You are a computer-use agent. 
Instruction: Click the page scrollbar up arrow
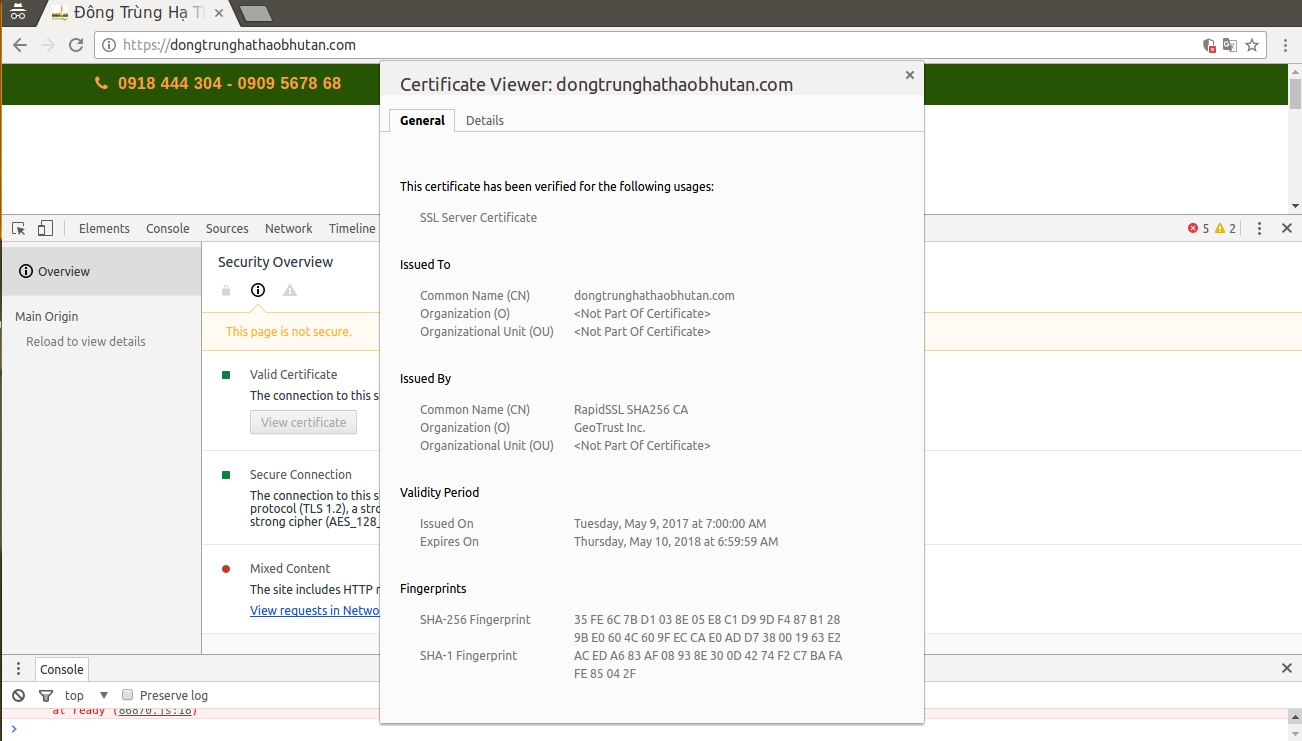pyautogui.click(x=1295, y=71)
